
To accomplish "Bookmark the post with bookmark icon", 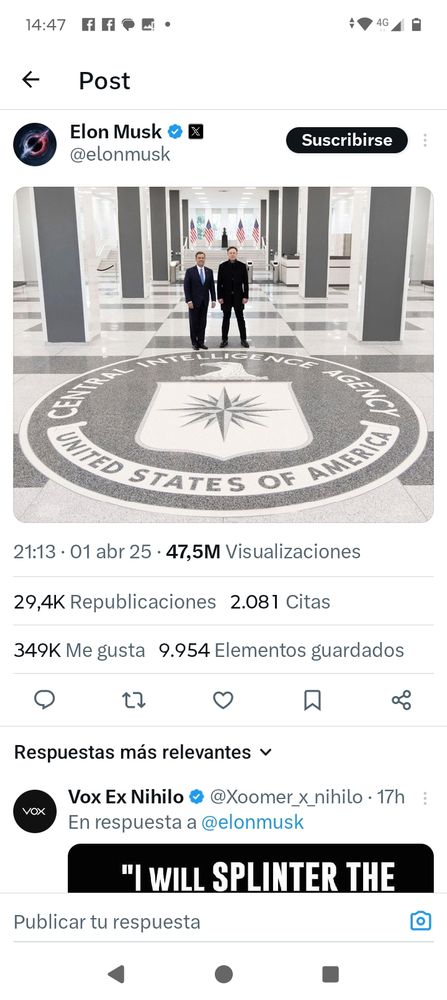I will (x=312, y=700).
